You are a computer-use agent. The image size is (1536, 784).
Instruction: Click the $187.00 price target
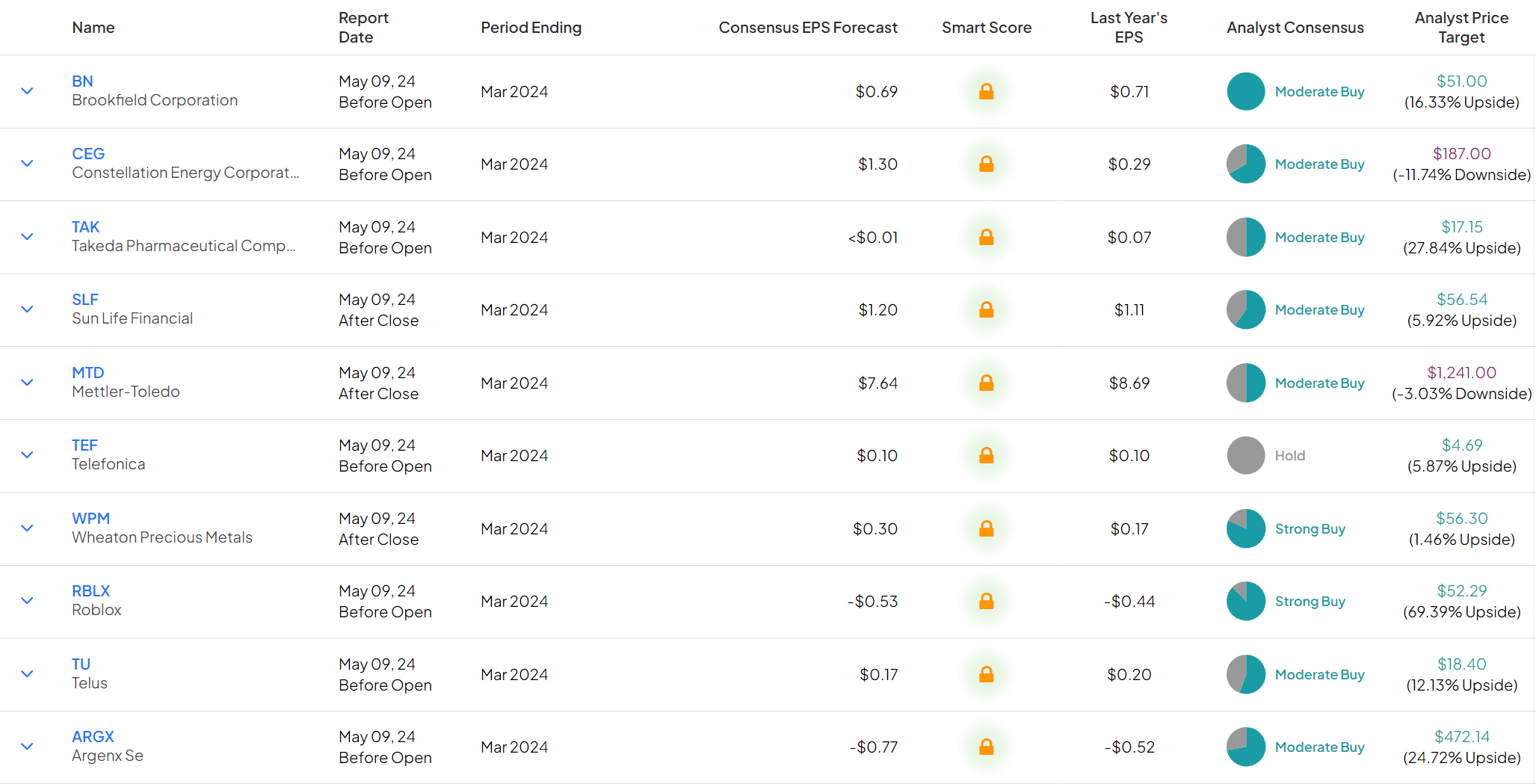pos(1462,154)
